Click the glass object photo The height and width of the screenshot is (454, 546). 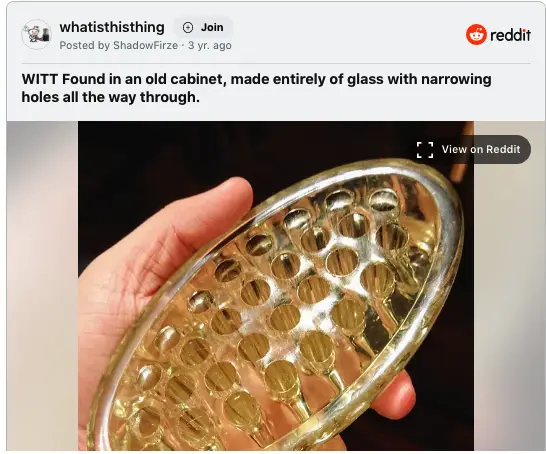276,285
